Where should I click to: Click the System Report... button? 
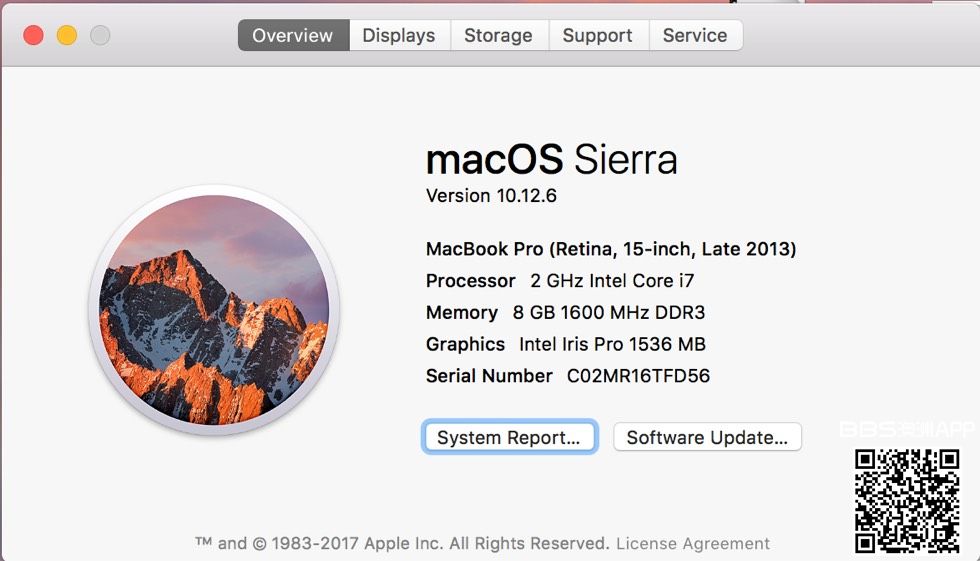pyautogui.click(x=509, y=437)
